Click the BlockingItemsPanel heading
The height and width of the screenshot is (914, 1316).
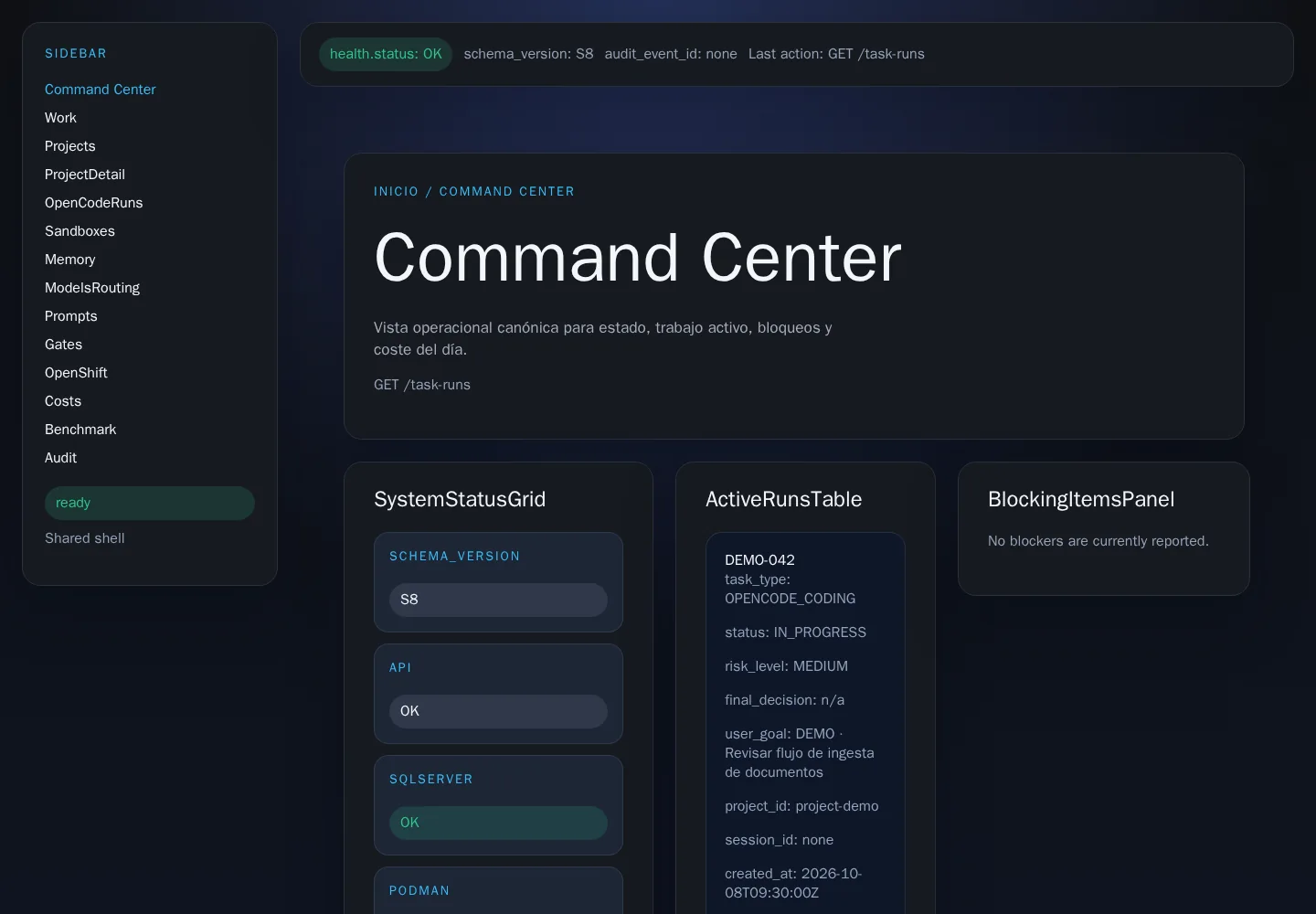1081,499
